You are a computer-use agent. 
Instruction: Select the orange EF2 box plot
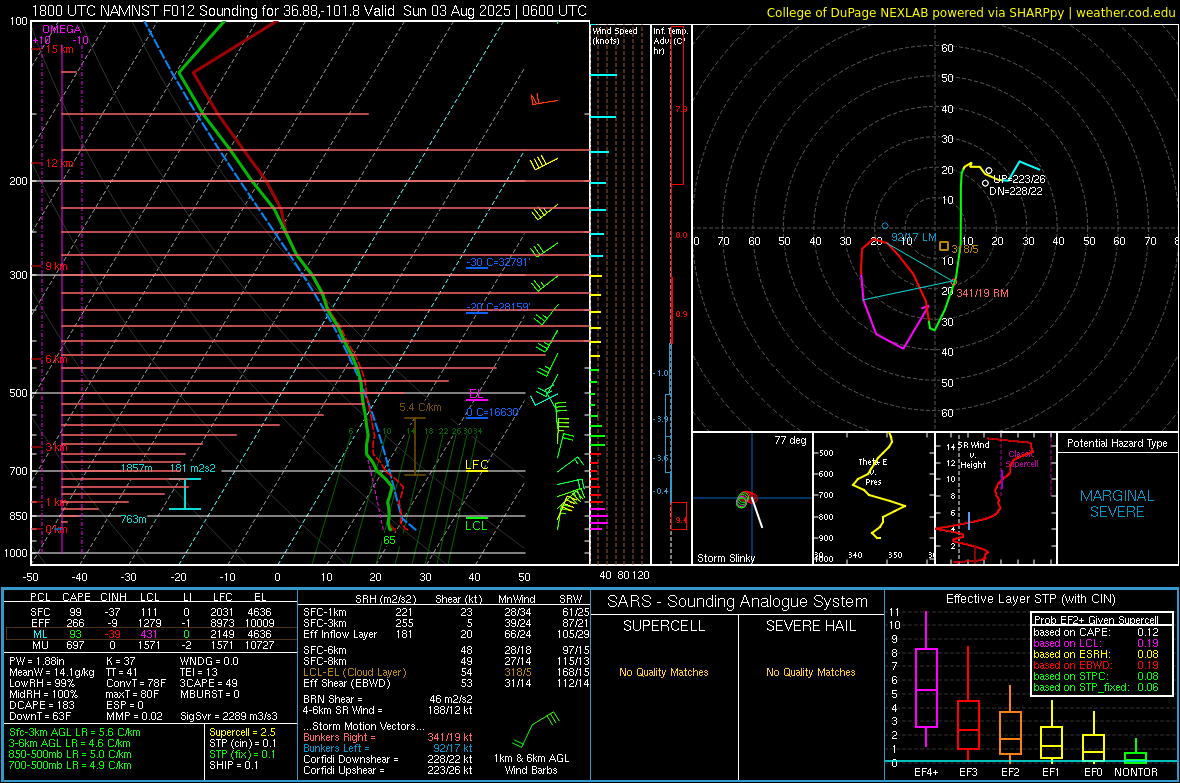tap(1010, 724)
